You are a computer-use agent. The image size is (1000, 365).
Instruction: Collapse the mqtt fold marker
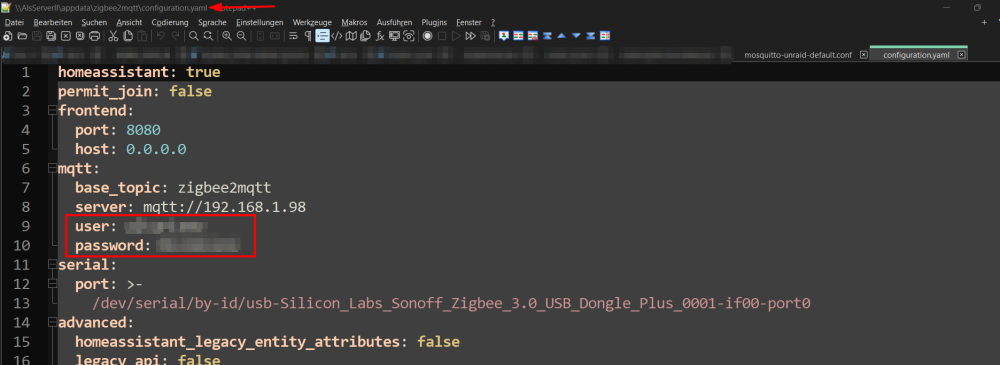52,168
